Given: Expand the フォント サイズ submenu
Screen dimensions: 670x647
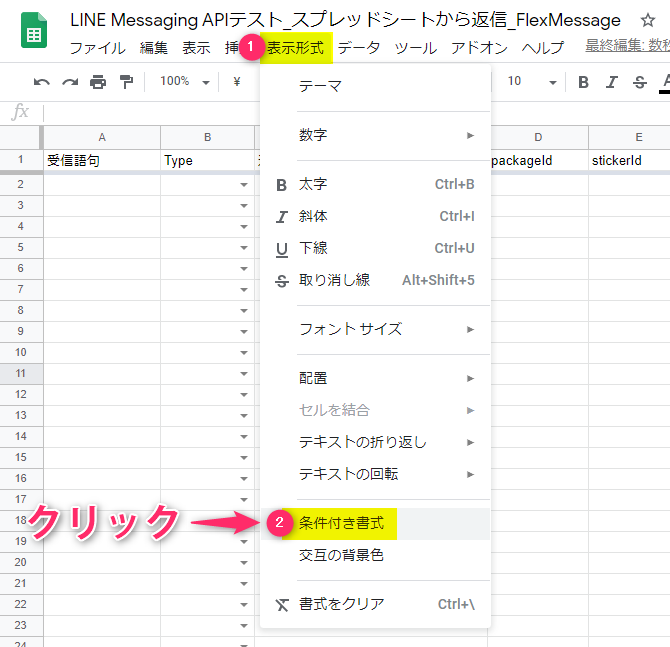Looking at the screenshot, I should [375, 329].
